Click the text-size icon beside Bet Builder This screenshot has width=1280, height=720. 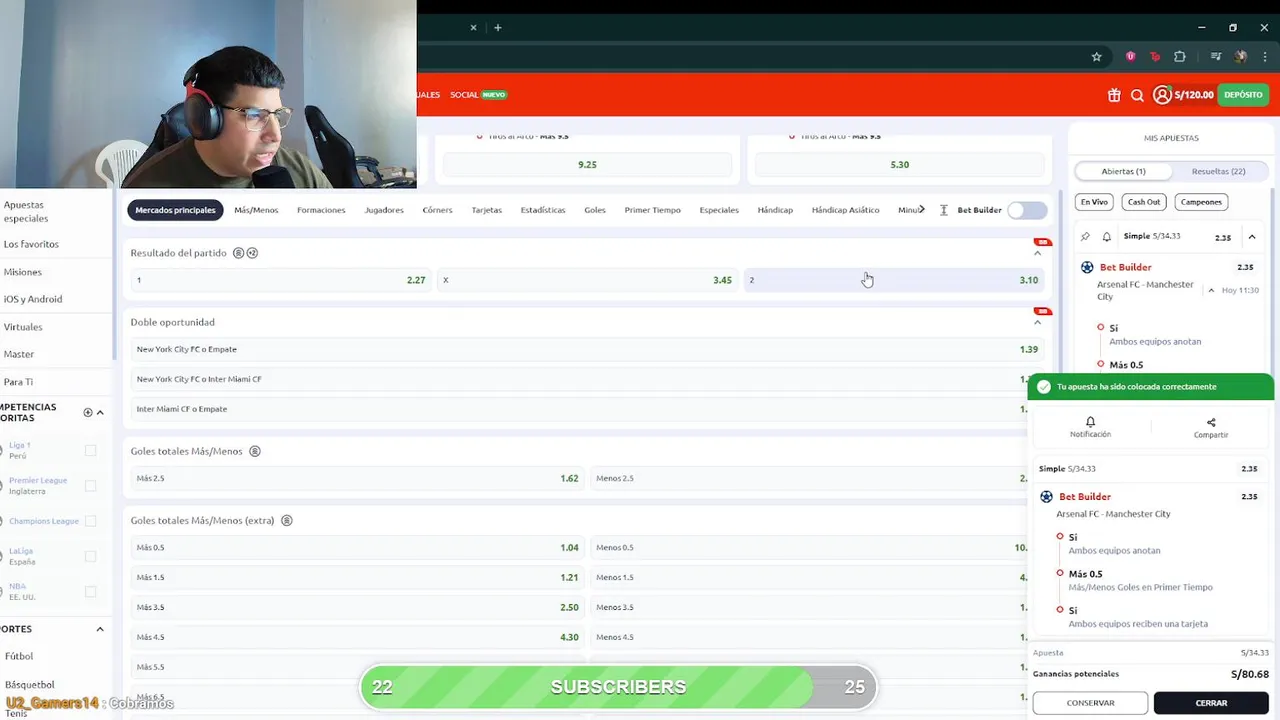pyautogui.click(x=943, y=210)
